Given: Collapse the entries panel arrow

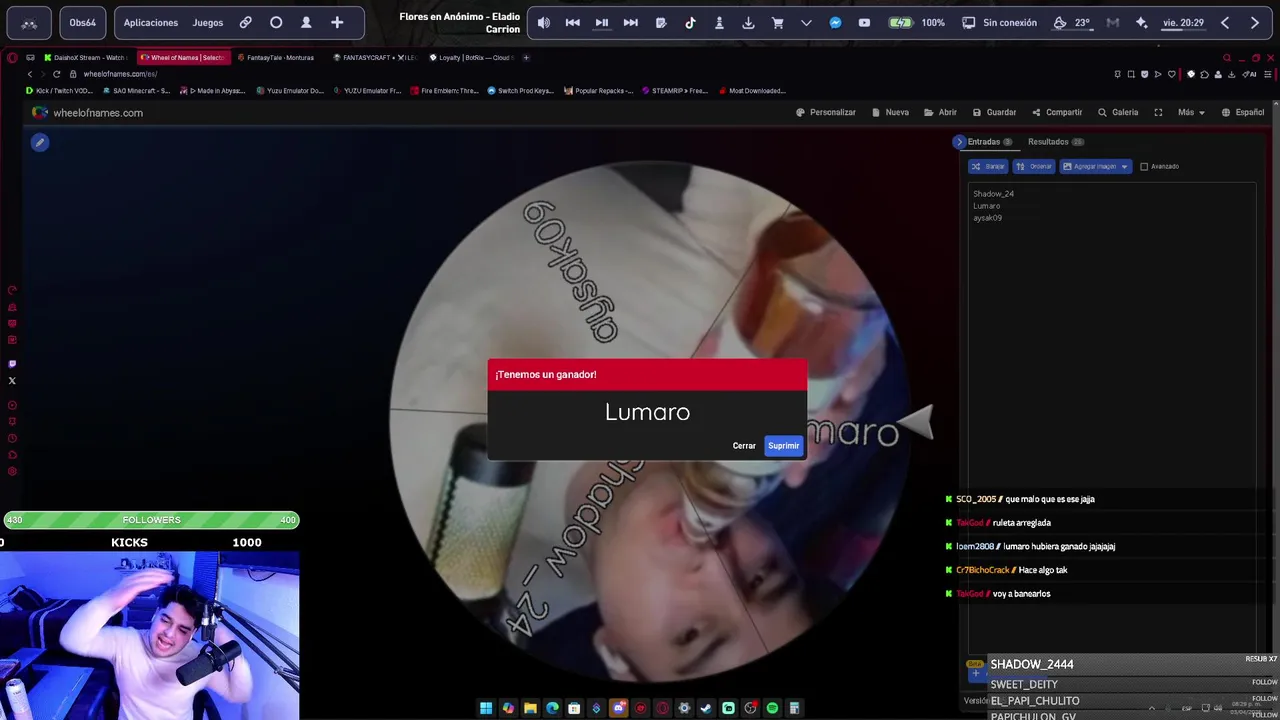Looking at the screenshot, I should click(959, 142).
